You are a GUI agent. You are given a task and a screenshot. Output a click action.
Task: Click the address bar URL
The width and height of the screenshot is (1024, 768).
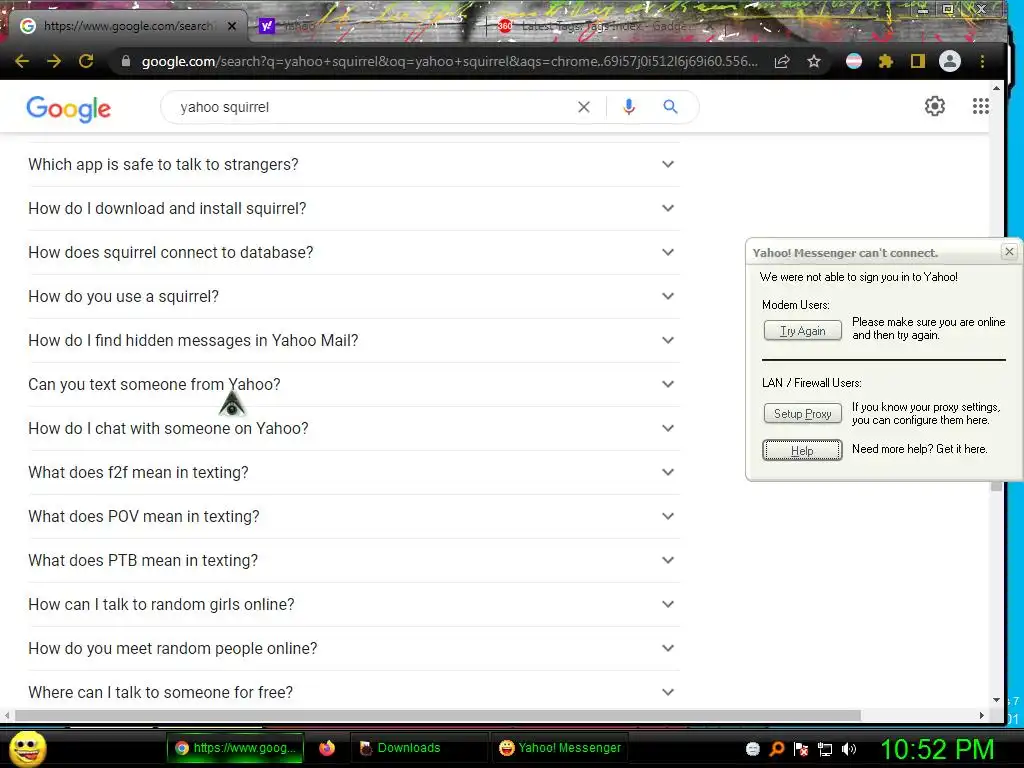tap(449, 61)
